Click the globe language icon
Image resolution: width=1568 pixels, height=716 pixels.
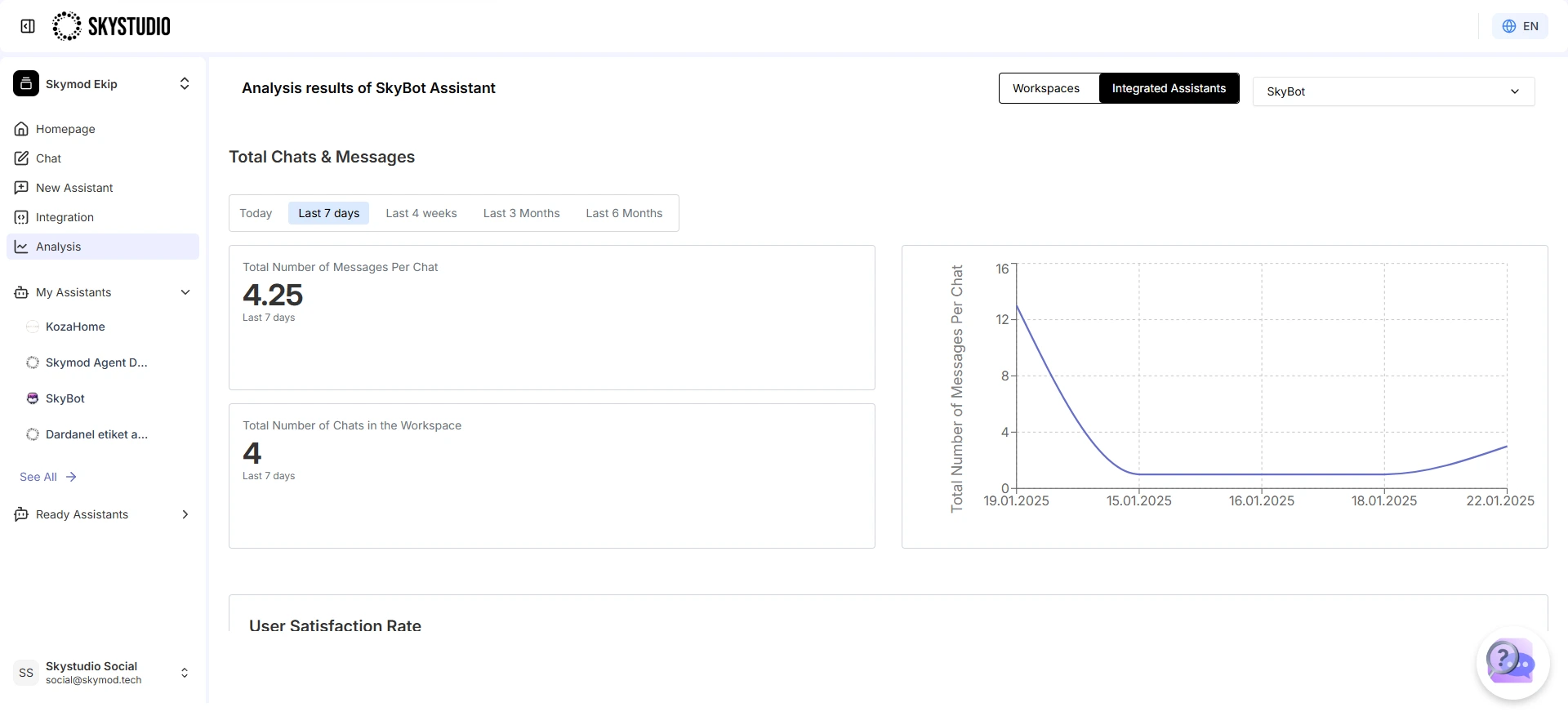coord(1508,26)
